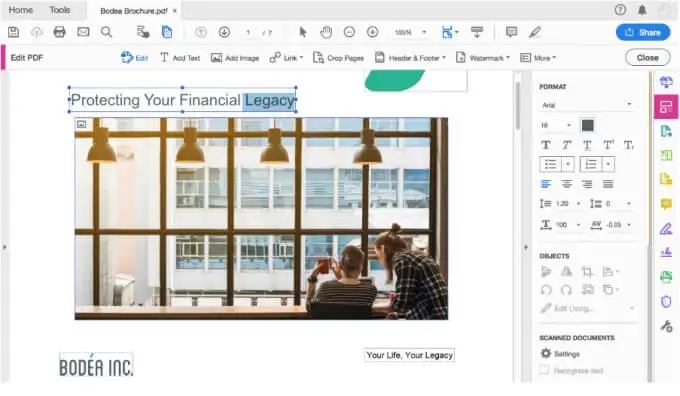
Task: Activate the hand pan tool
Action: coord(326,32)
